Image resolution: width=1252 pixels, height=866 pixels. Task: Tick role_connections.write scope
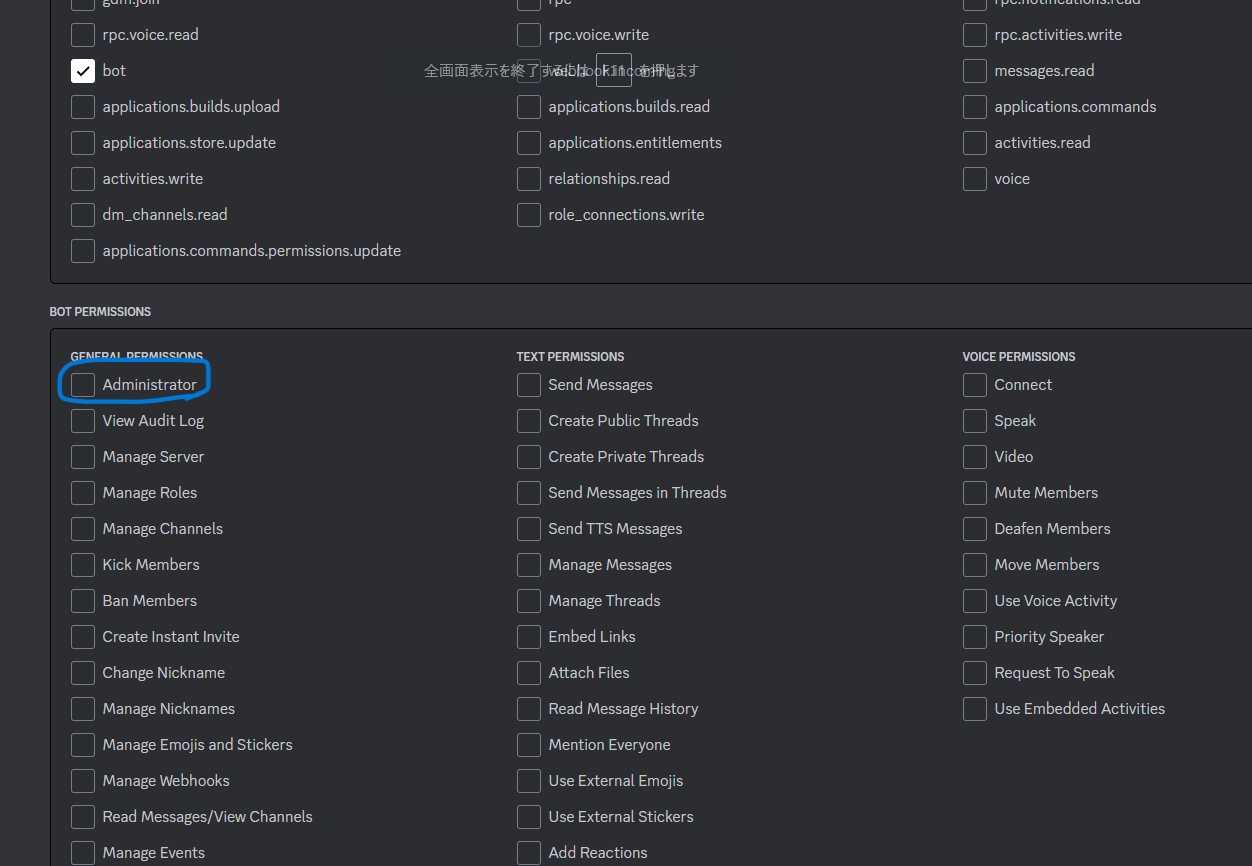pos(529,215)
